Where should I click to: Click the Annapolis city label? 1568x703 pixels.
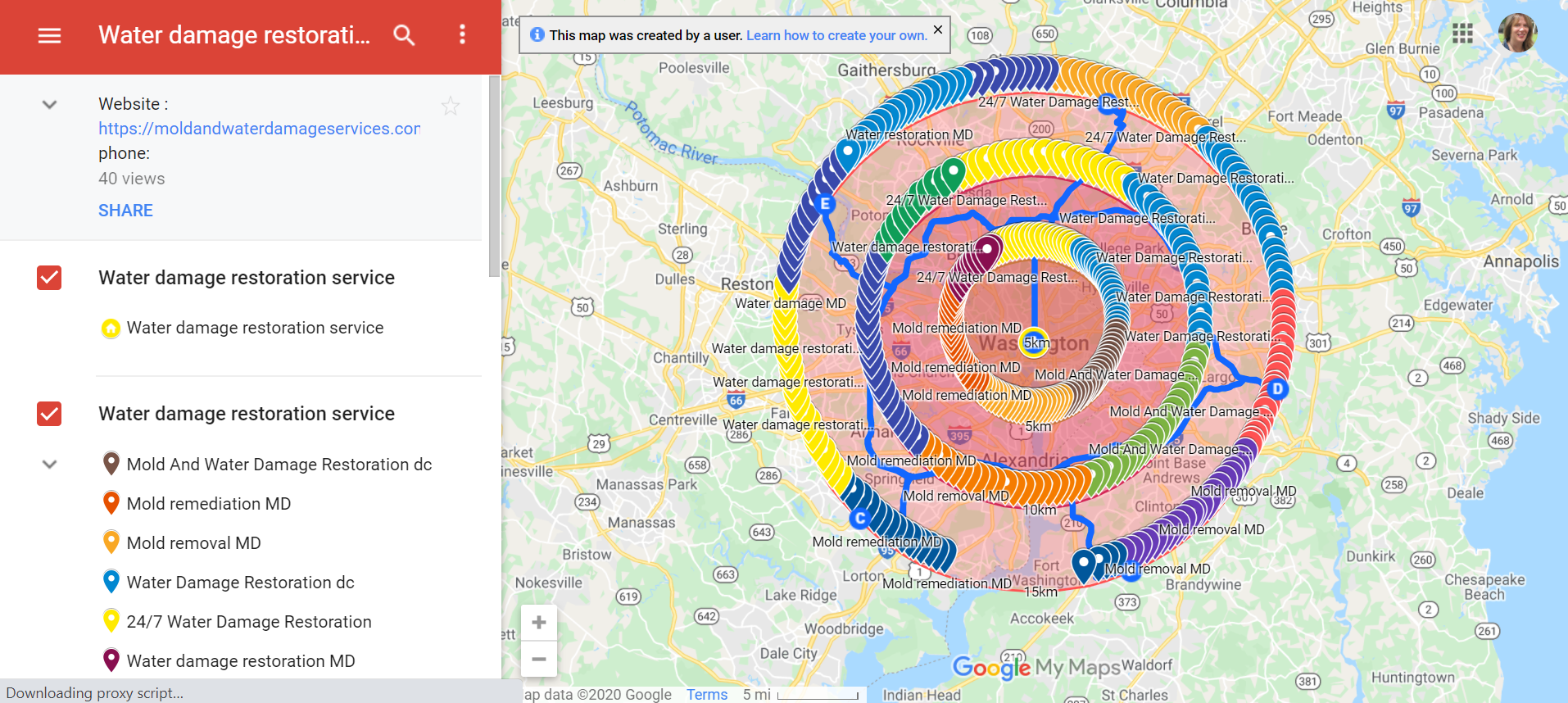tap(1521, 261)
